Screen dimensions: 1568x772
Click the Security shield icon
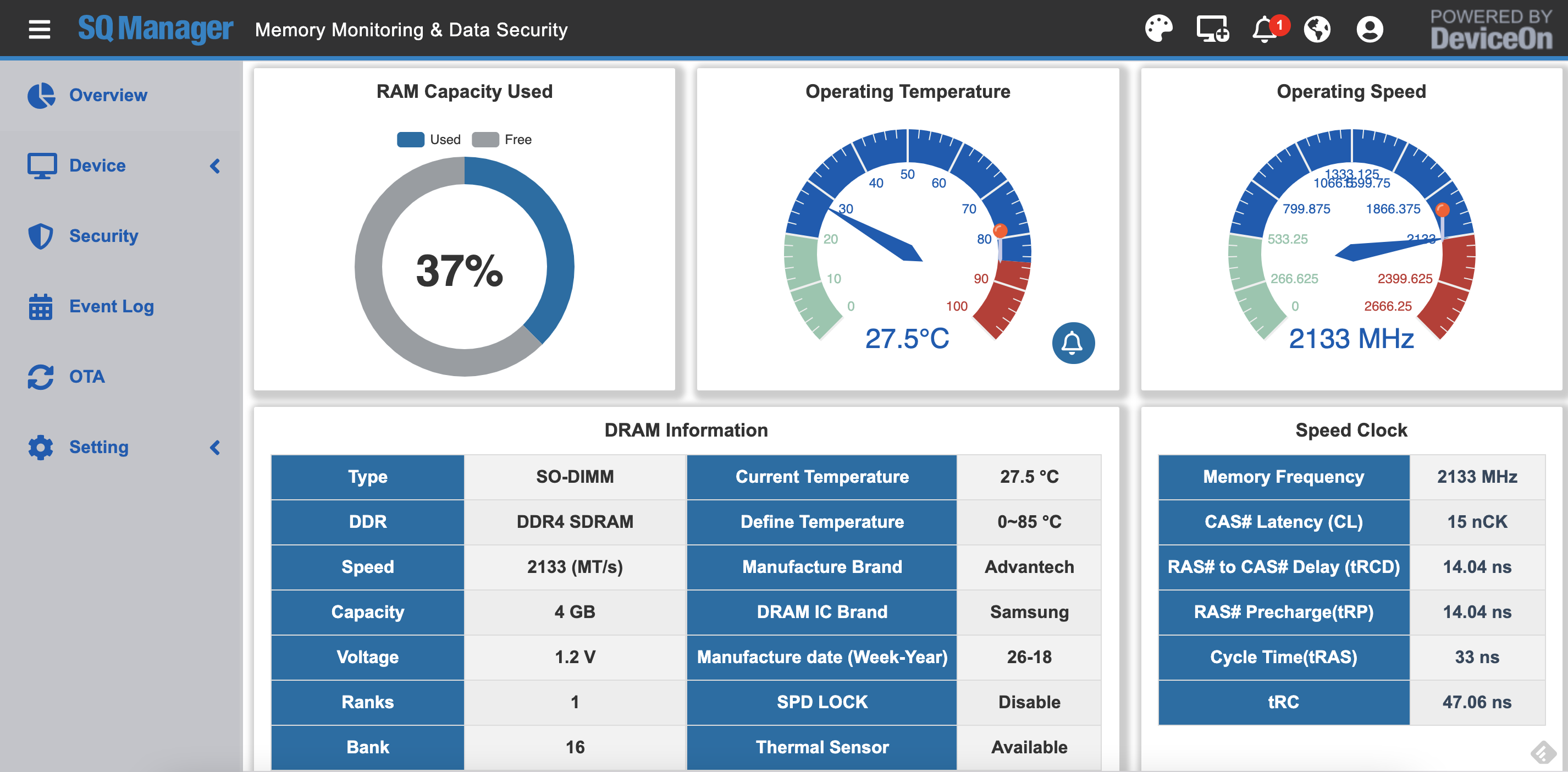(x=41, y=236)
